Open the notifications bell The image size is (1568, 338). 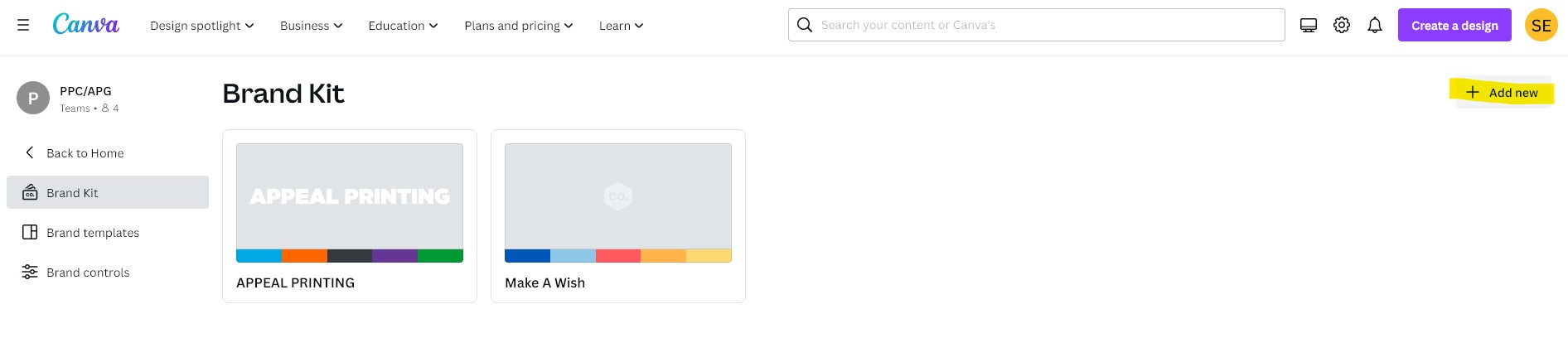pos(1375,25)
